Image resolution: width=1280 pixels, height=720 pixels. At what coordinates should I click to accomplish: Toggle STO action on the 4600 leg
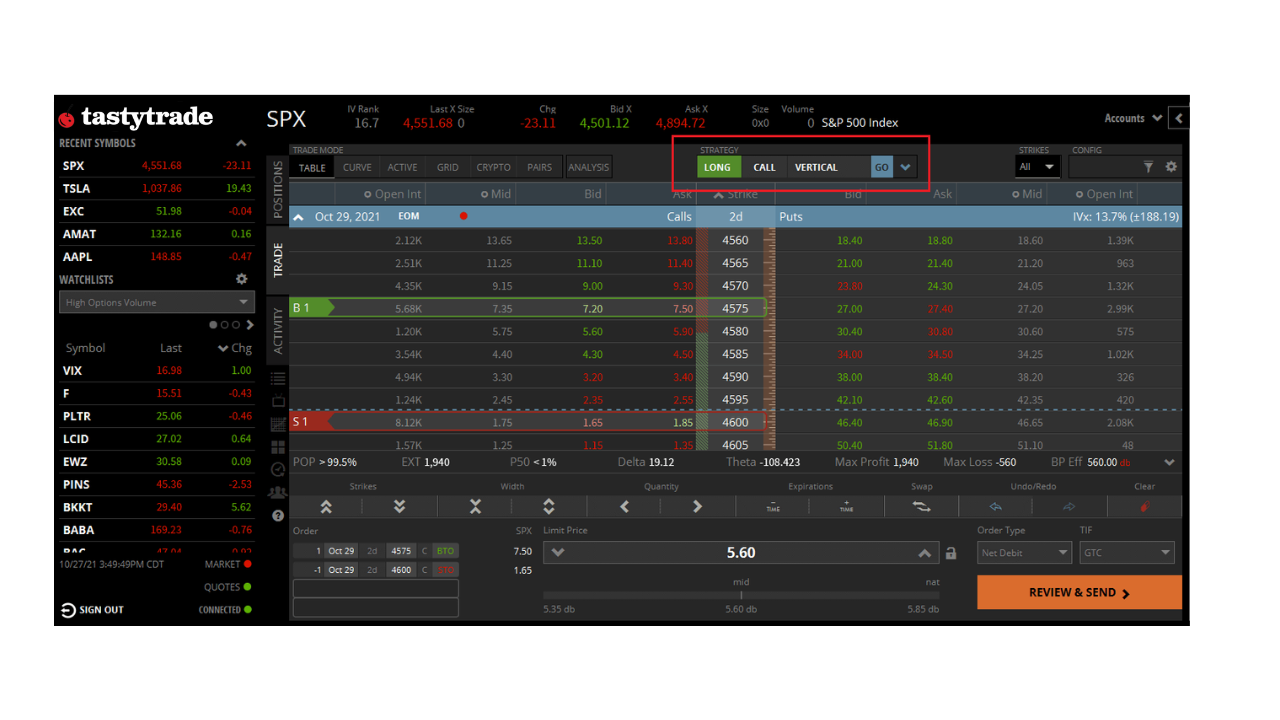[x=445, y=570]
